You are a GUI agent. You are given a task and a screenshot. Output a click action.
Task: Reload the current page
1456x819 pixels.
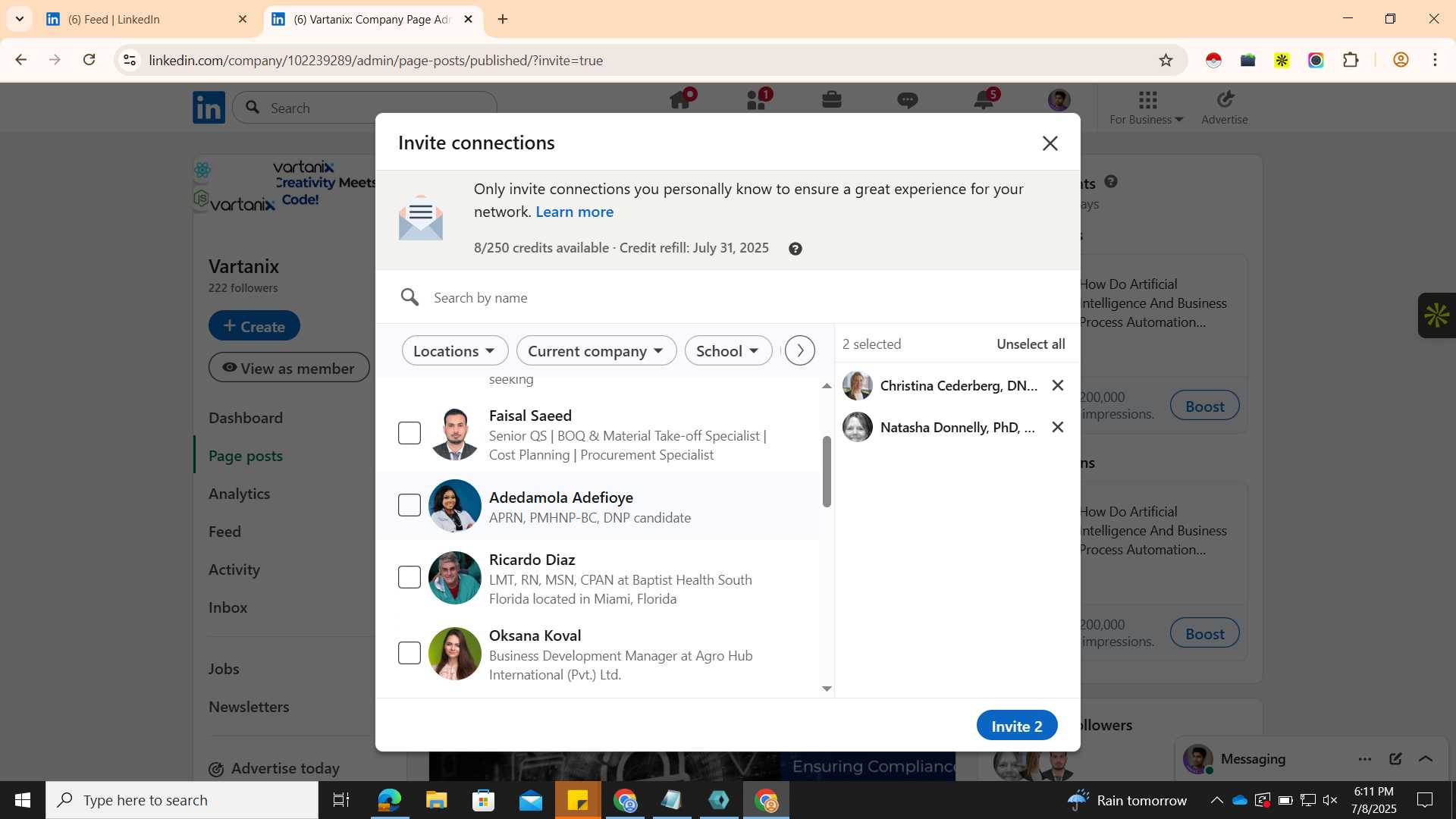point(89,60)
